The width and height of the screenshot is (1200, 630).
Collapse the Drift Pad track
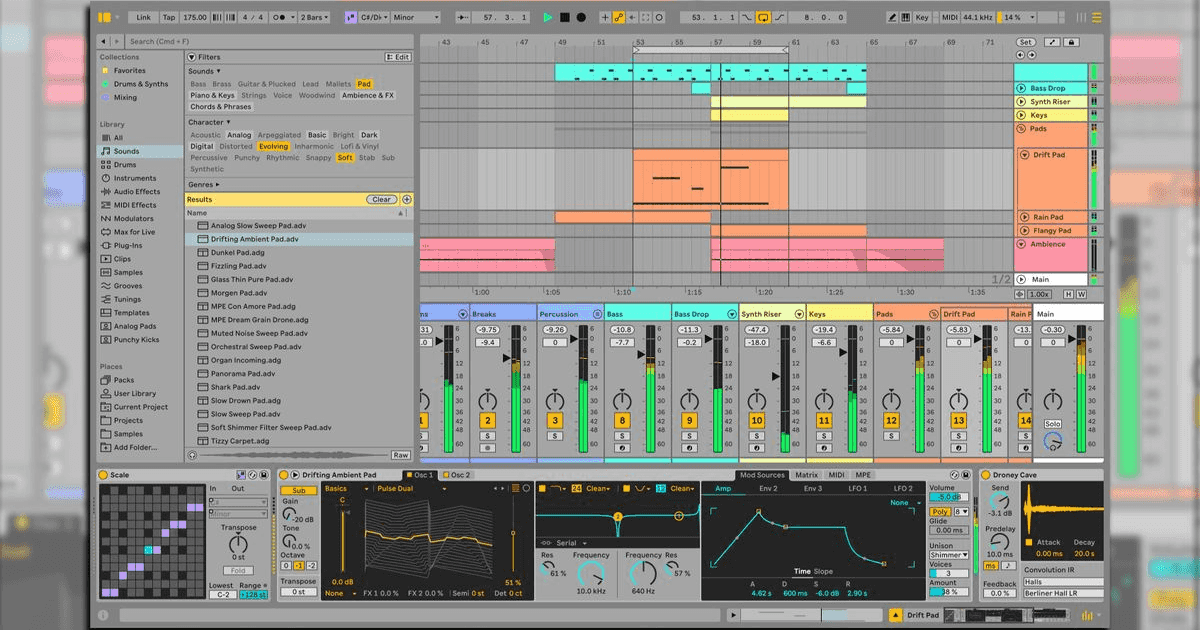pyautogui.click(x=1025, y=155)
